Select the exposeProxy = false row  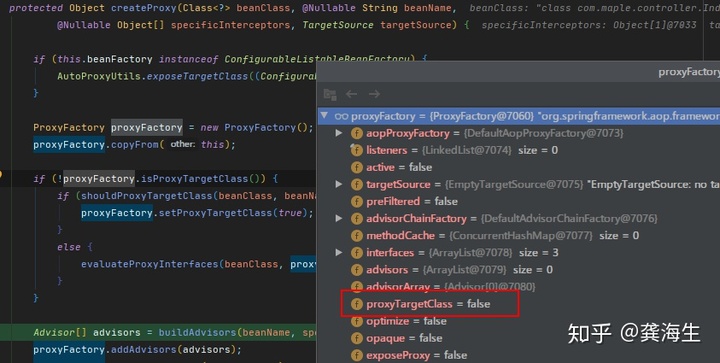click(519, 355)
